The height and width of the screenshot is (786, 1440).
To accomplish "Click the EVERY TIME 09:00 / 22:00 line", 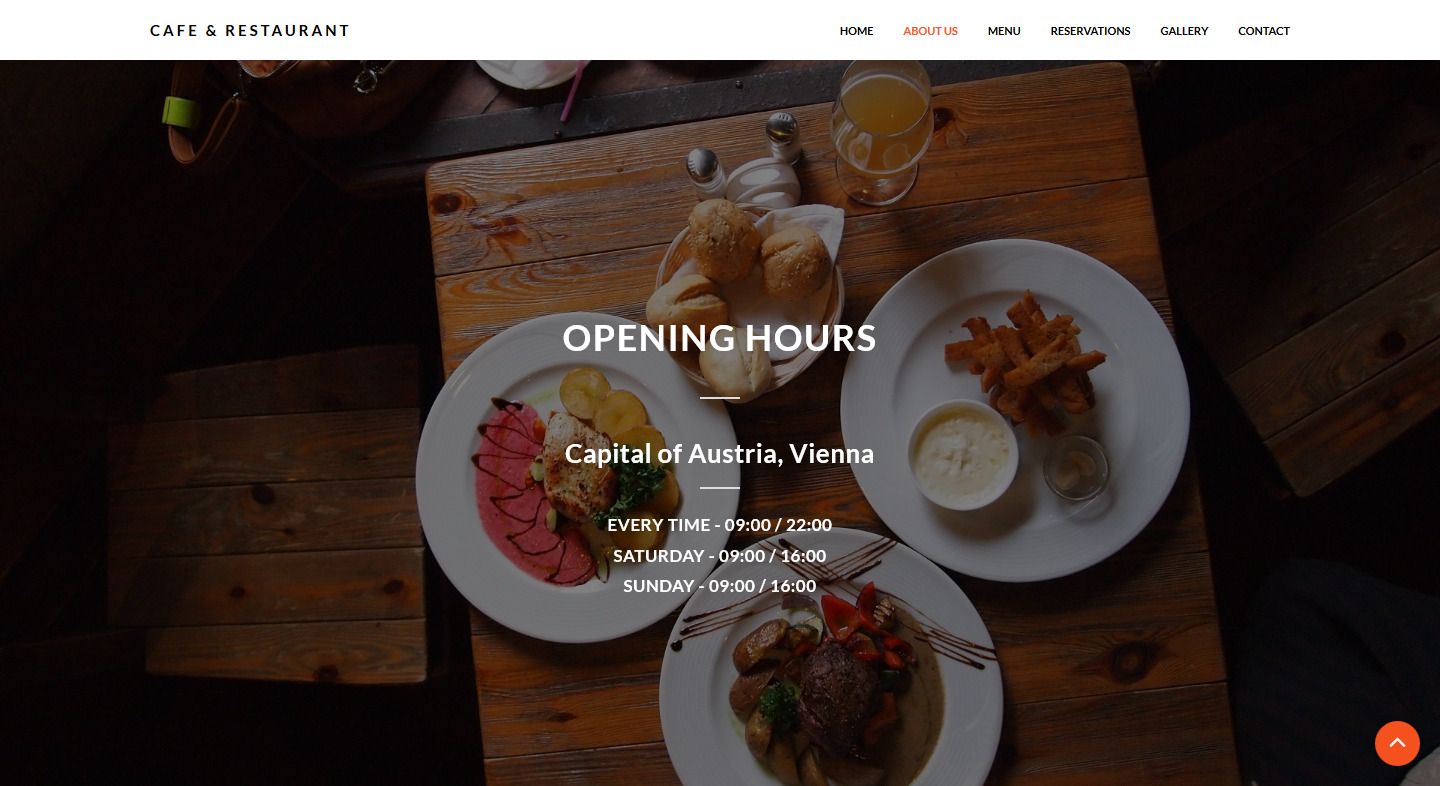I will click(720, 525).
